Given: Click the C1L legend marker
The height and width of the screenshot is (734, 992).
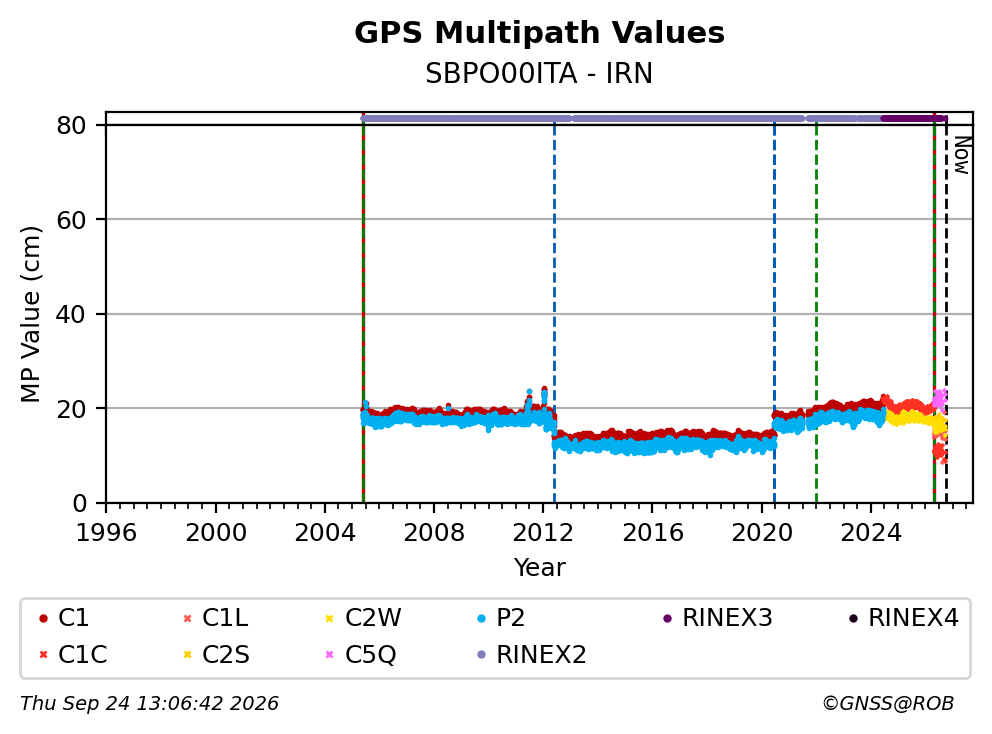Looking at the screenshot, I should coord(187,618).
